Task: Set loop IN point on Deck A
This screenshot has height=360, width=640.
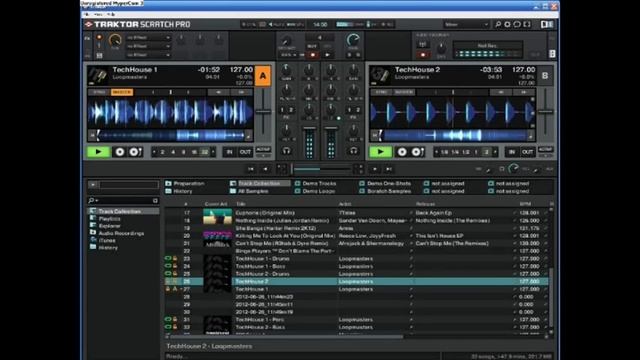Action: (229, 152)
